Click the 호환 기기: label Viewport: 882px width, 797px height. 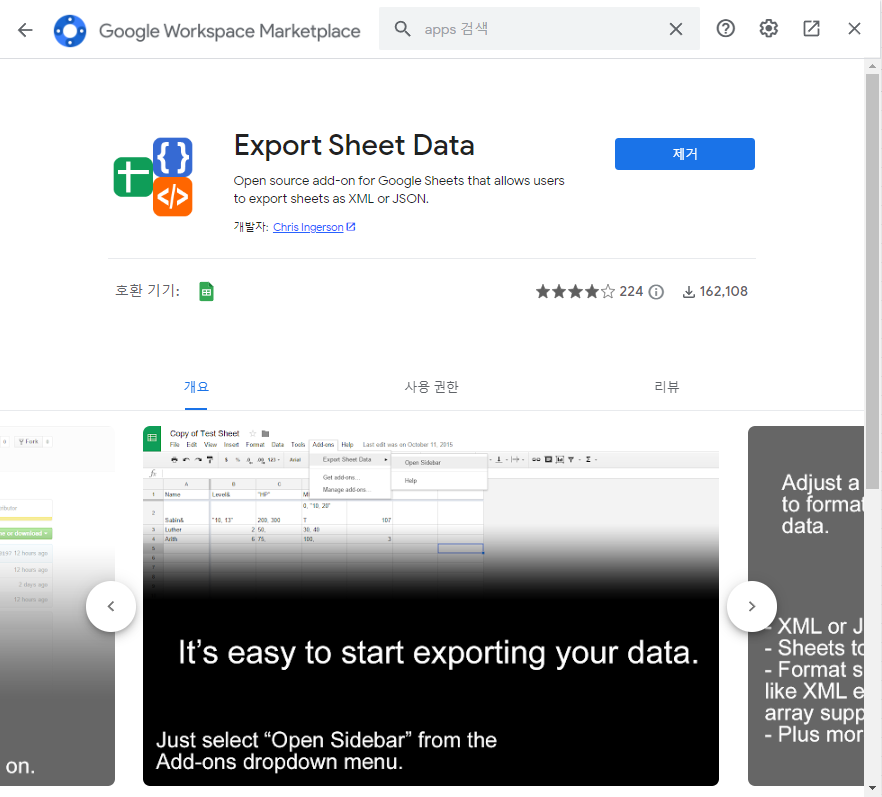click(x=147, y=291)
